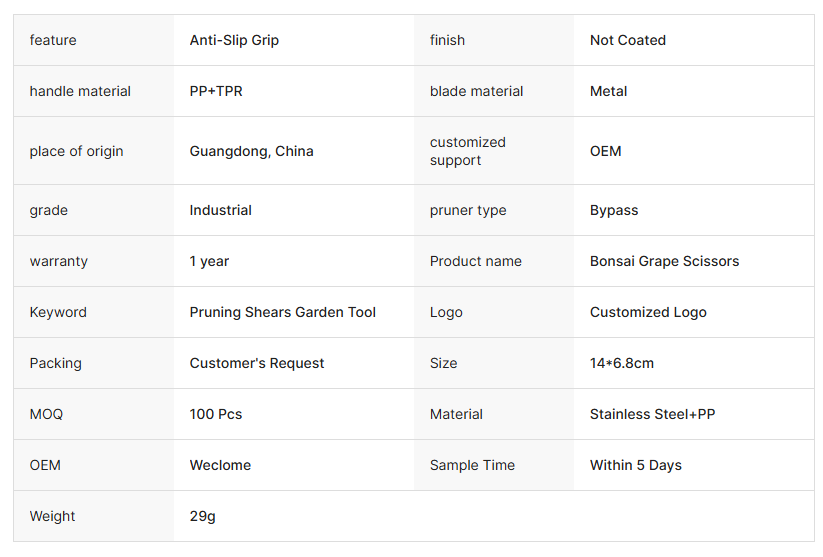Click the 'PP+TPR' handle material value
The width and height of the screenshot is (823, 557).
point(216,91)
